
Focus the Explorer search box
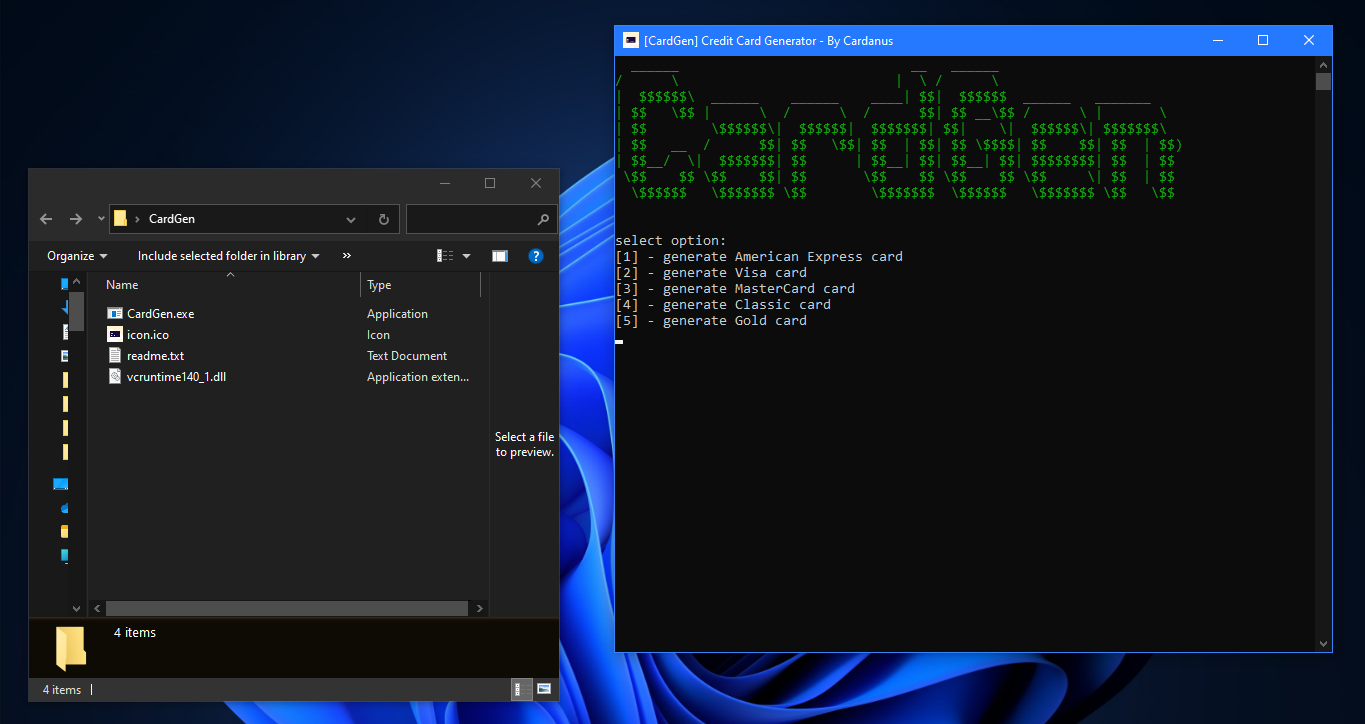pos(480,219)
